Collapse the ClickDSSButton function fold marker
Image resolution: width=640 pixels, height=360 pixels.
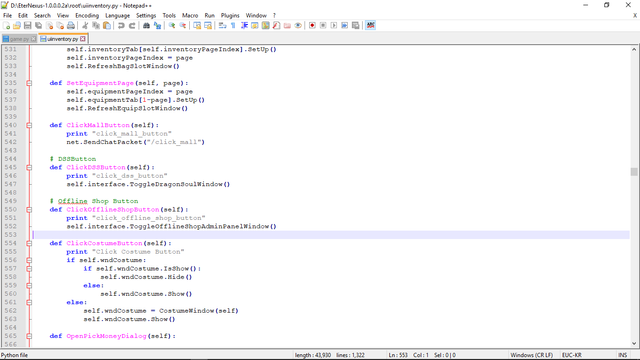point(29,167)
